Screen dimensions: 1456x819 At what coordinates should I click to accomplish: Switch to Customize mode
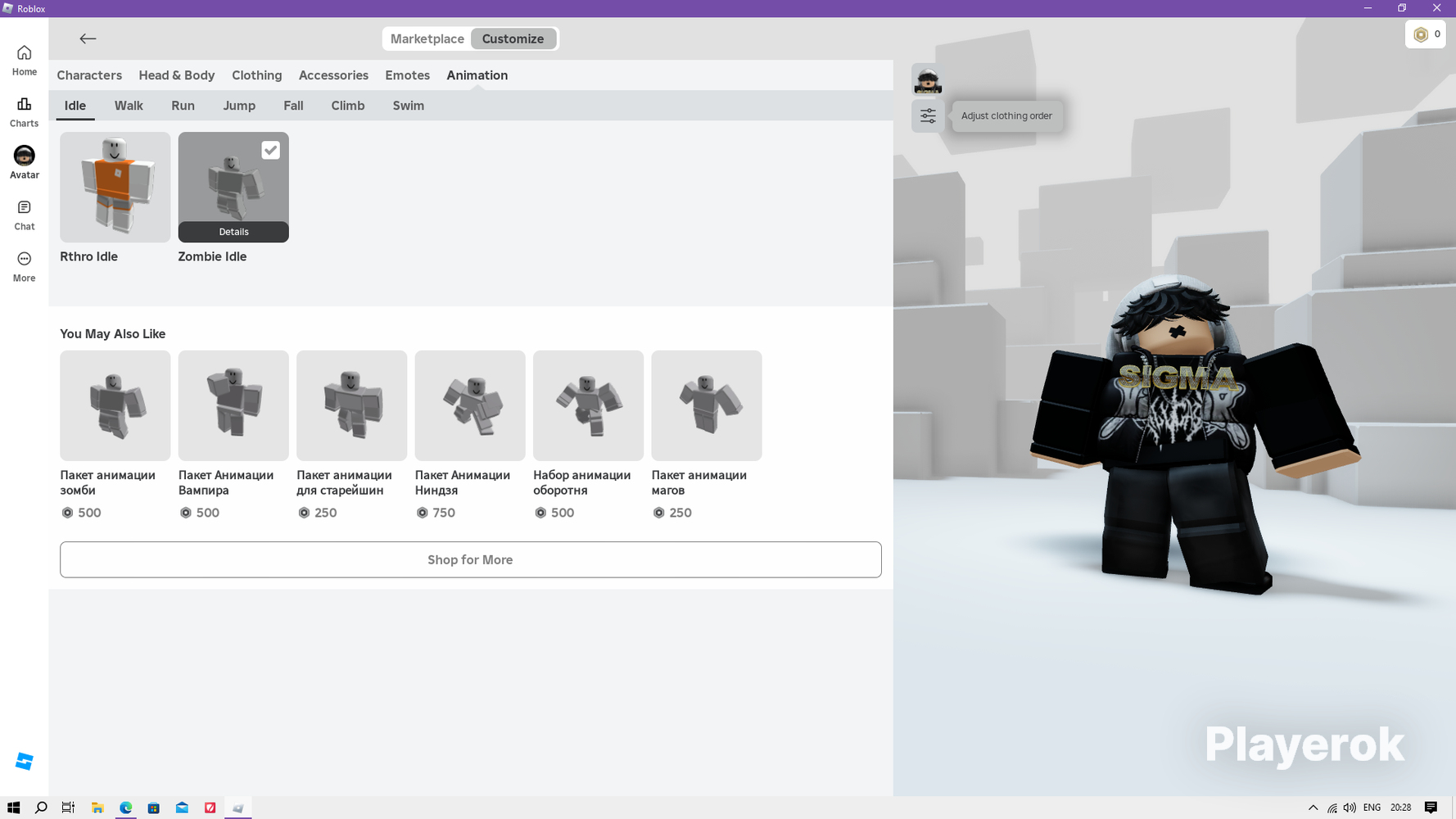click(x=513, y=38)
